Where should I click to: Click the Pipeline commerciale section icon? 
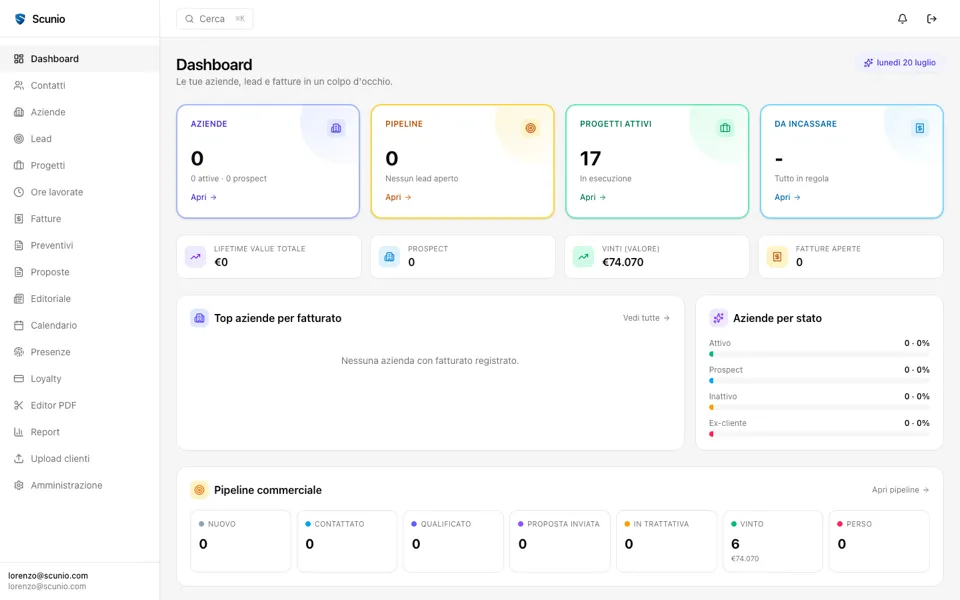(199, 490)
